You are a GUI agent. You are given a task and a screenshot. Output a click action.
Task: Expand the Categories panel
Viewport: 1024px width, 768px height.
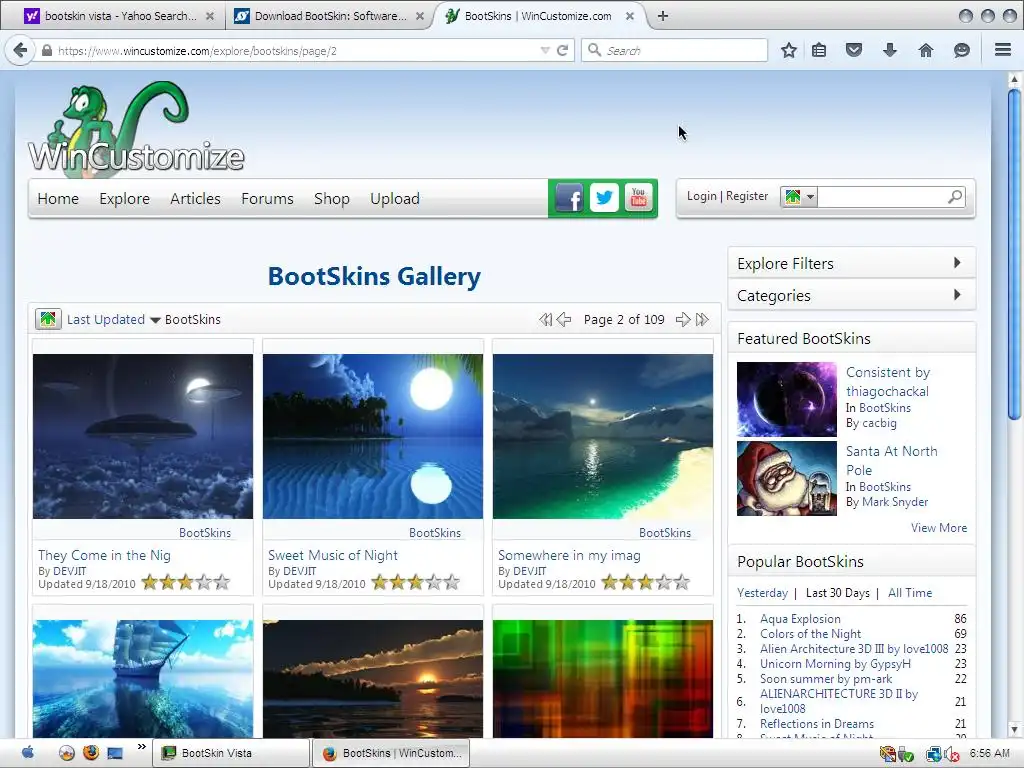(x=852, y=295)
